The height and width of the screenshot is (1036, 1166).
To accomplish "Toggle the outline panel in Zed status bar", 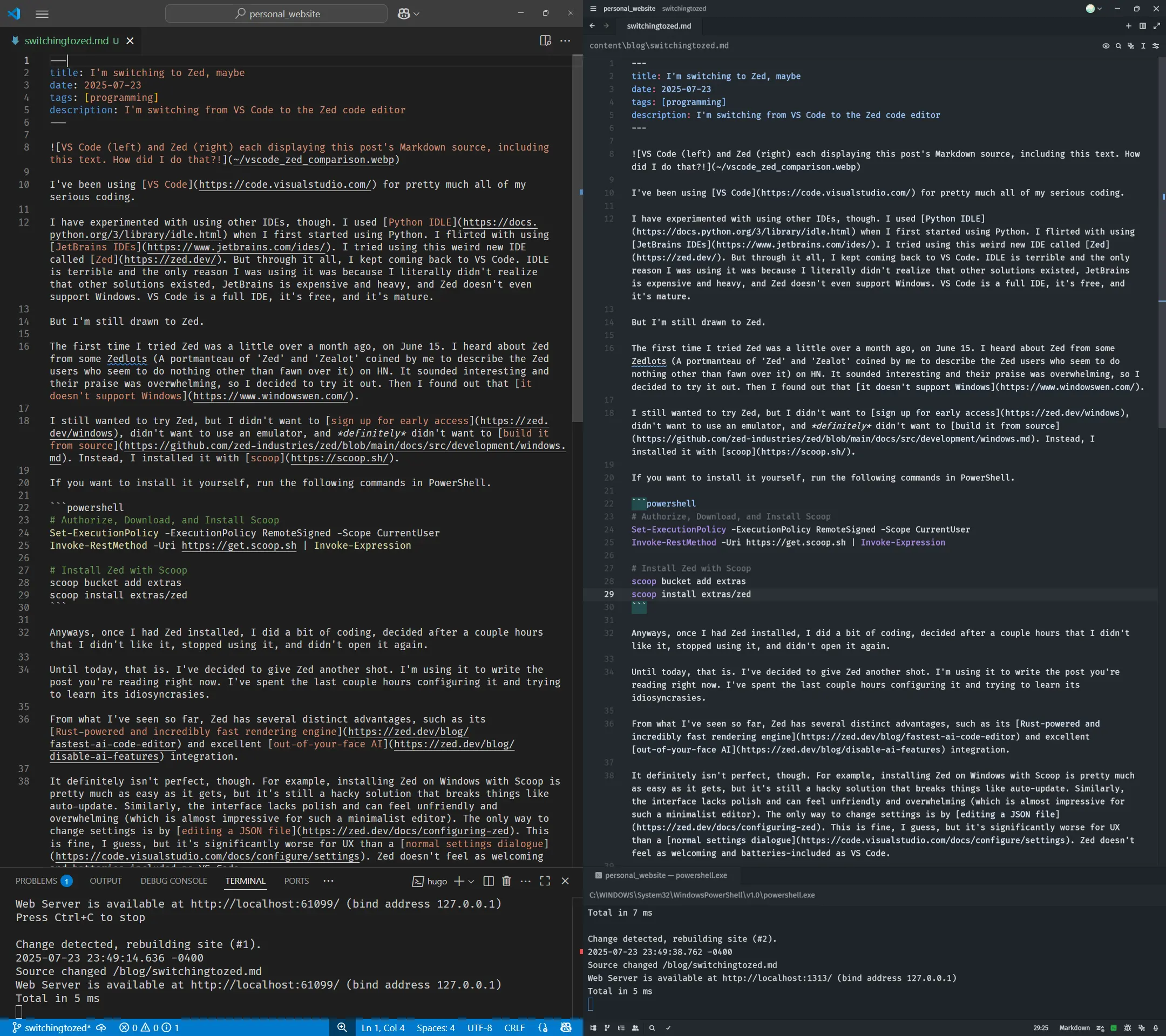I will [x=621, y=1028].
